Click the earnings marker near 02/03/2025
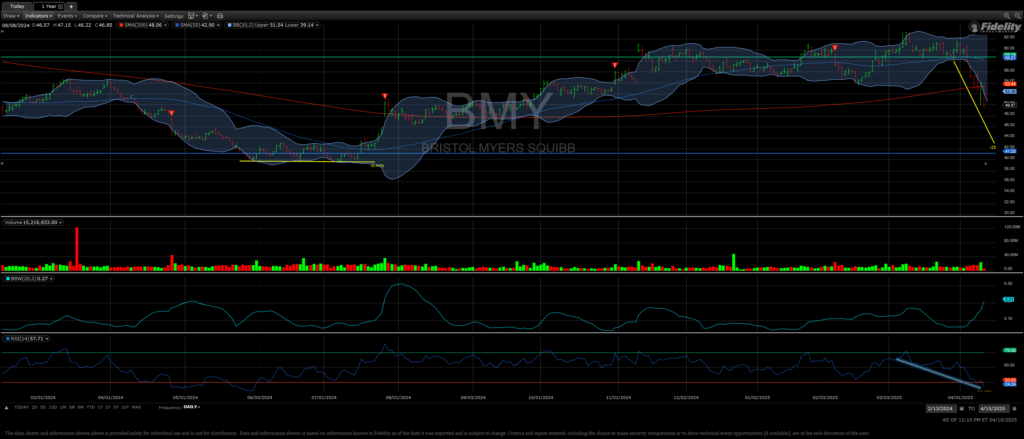This screenshot has width=1024, height=439. [835, 48]
